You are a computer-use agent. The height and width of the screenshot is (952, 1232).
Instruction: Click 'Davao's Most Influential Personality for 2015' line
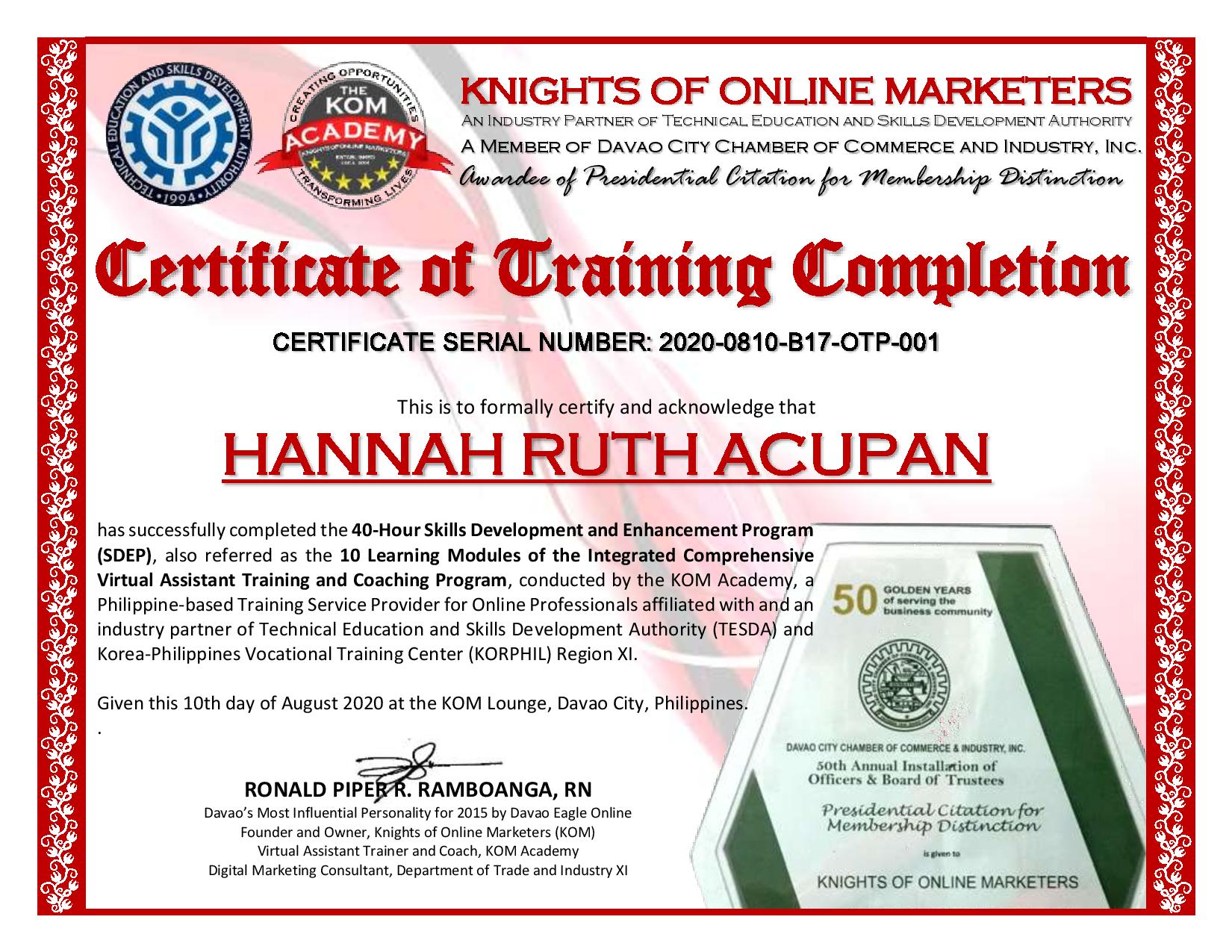[418, 812]
